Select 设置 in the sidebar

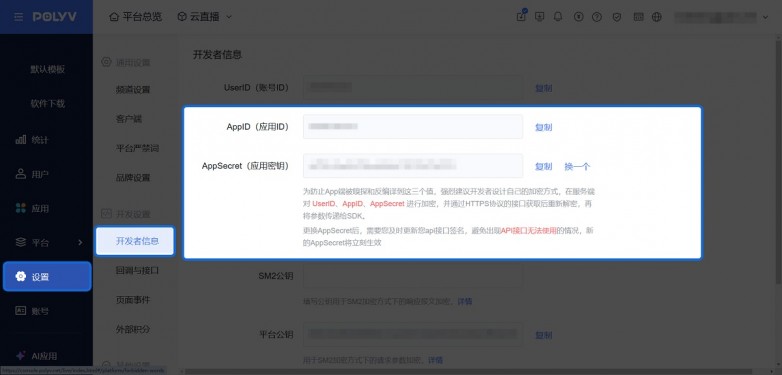[47, 277]
